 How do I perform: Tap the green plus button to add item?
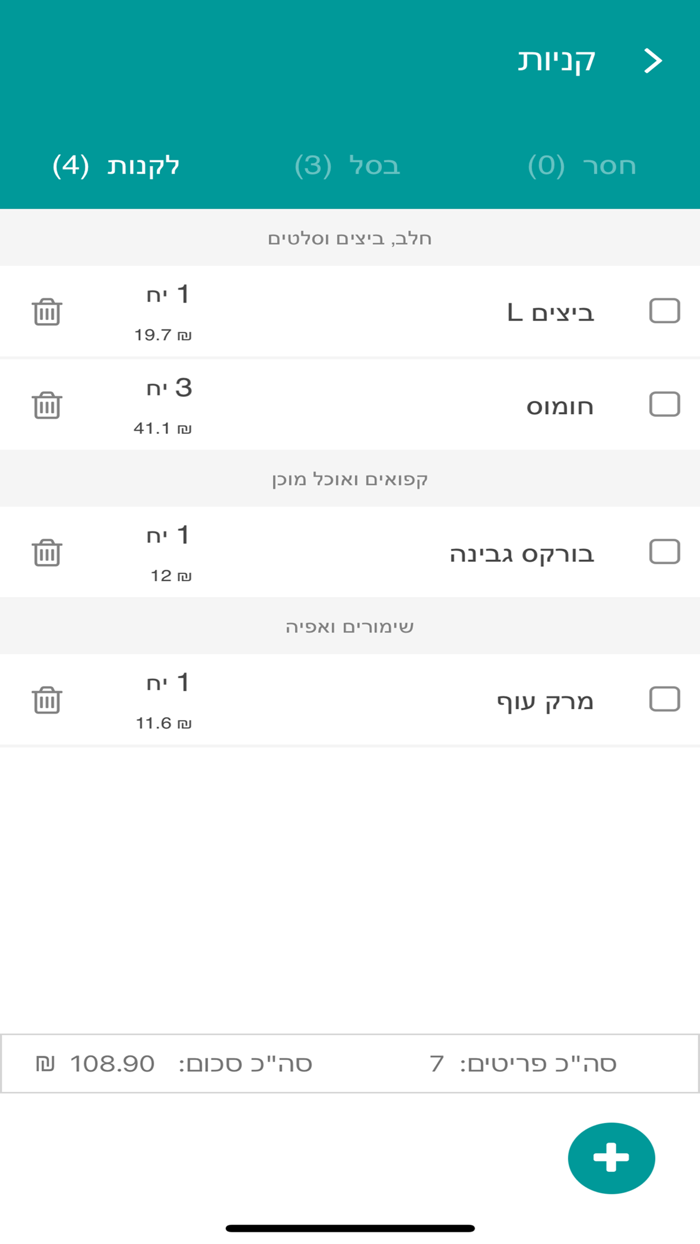coord(611,1158)
